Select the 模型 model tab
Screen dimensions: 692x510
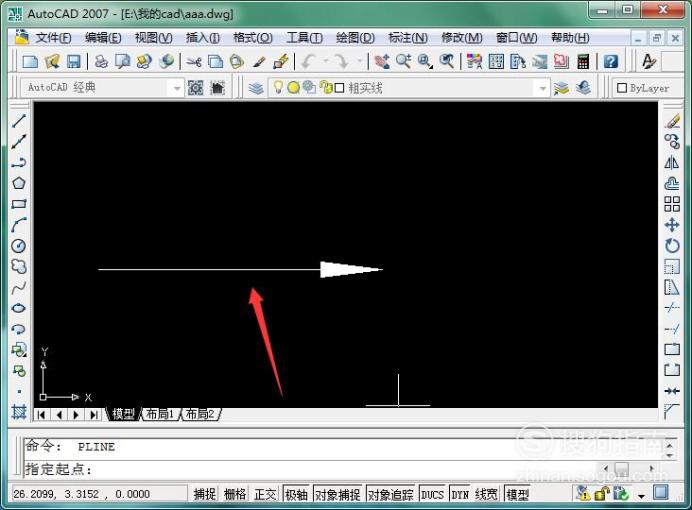123,414
